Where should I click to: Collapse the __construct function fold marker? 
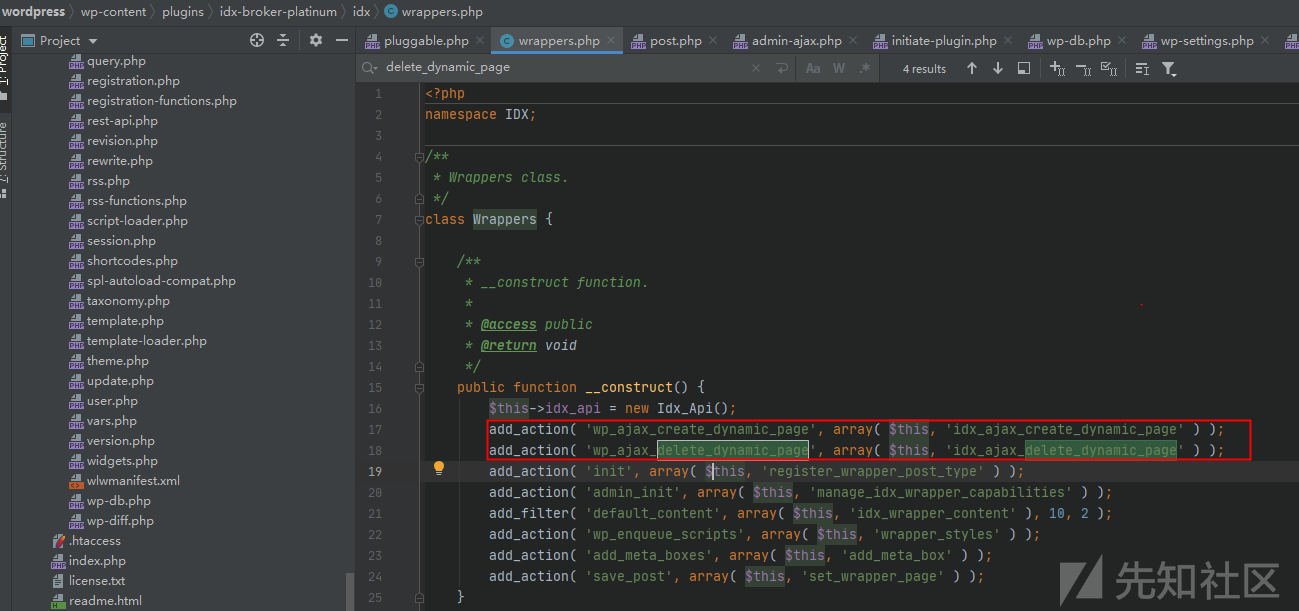pos(421,387)
